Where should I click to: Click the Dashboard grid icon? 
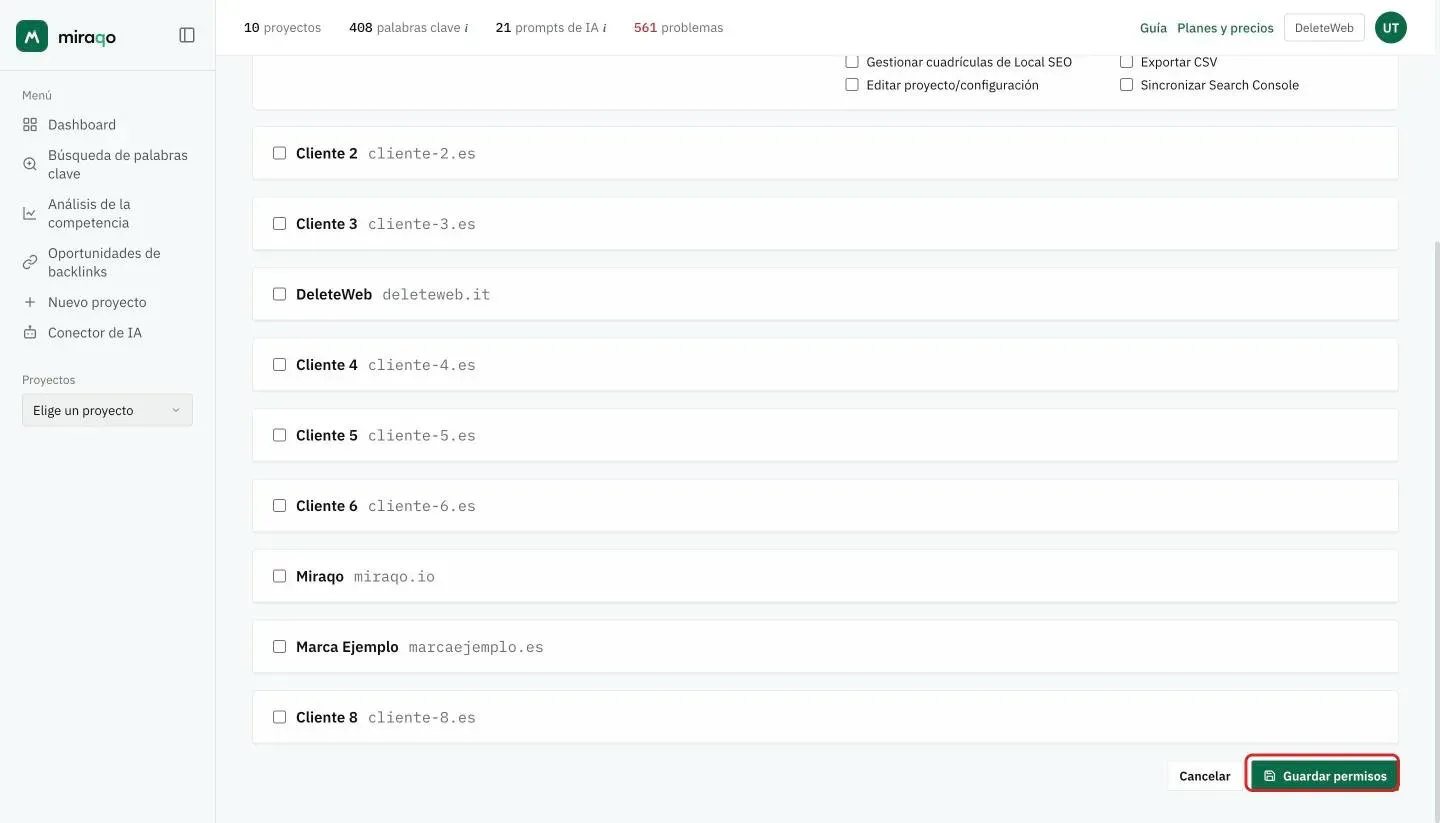[x=30, y=125]
